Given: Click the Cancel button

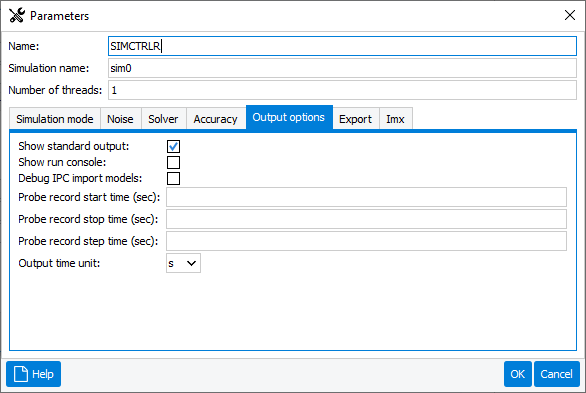Looking at the screenshot, I should point(557,374).
